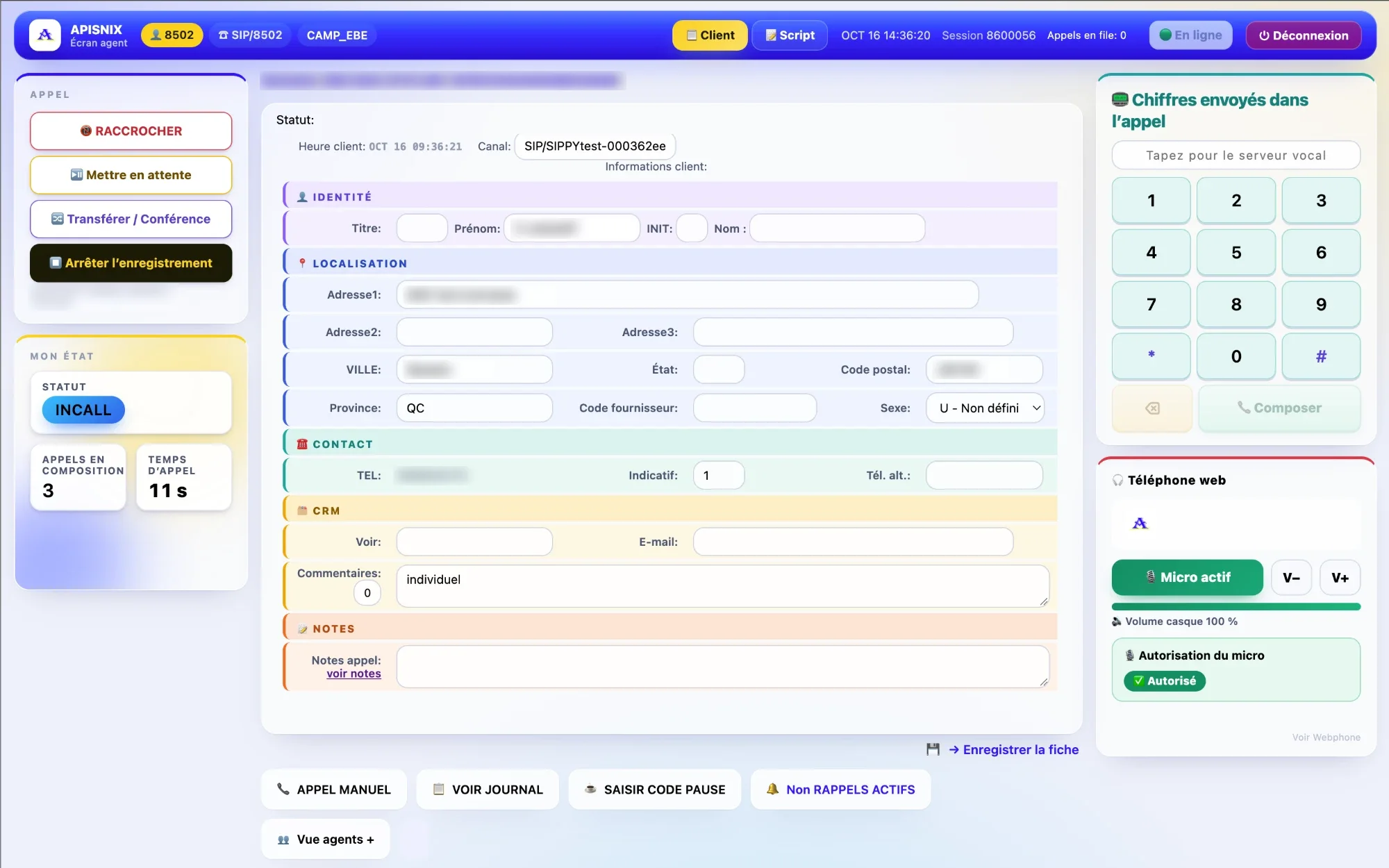
Task: Put call on hold with Mettre en attente
Action: [131, 175]
